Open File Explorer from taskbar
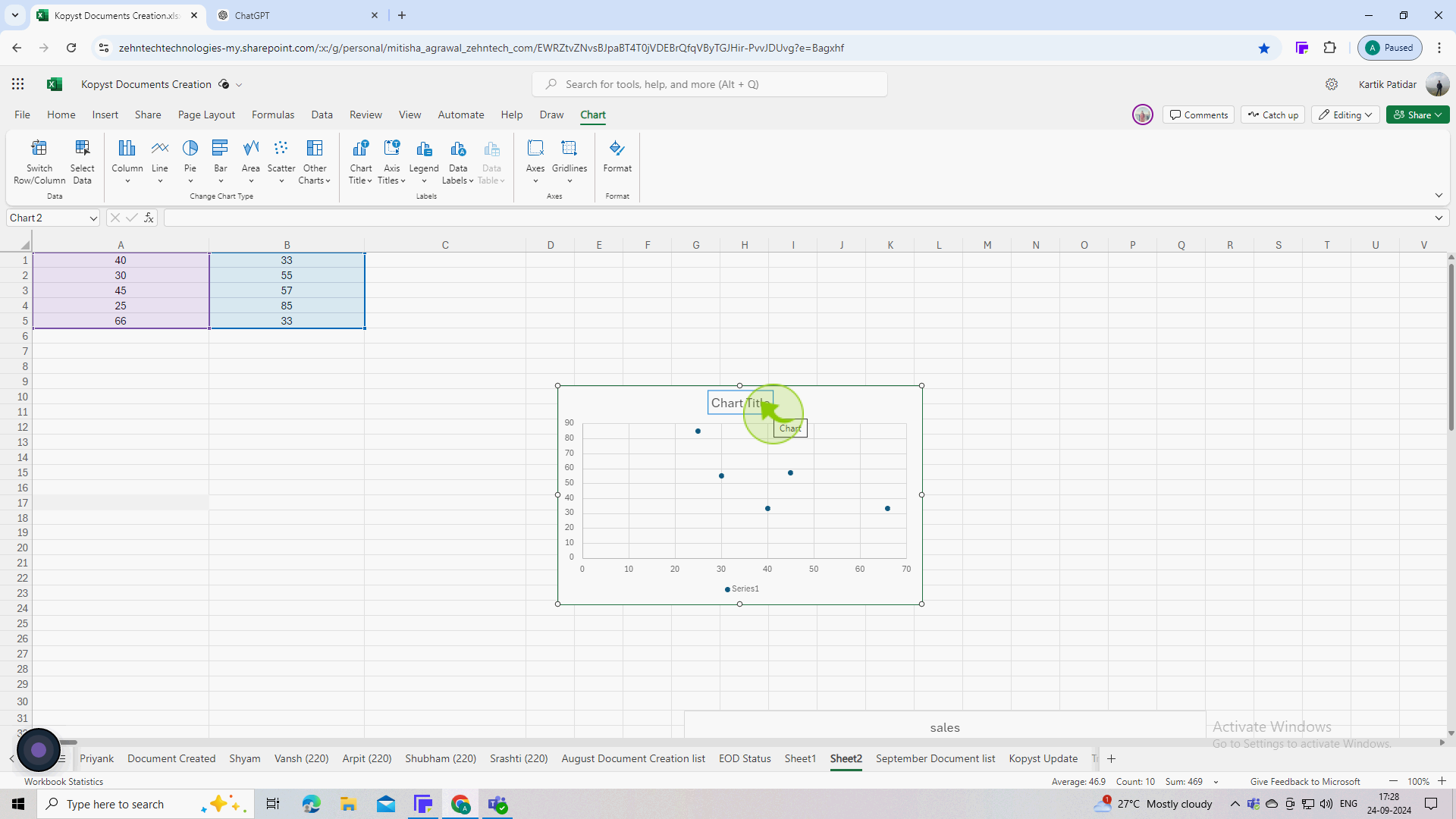 click(x=348, y=804)
